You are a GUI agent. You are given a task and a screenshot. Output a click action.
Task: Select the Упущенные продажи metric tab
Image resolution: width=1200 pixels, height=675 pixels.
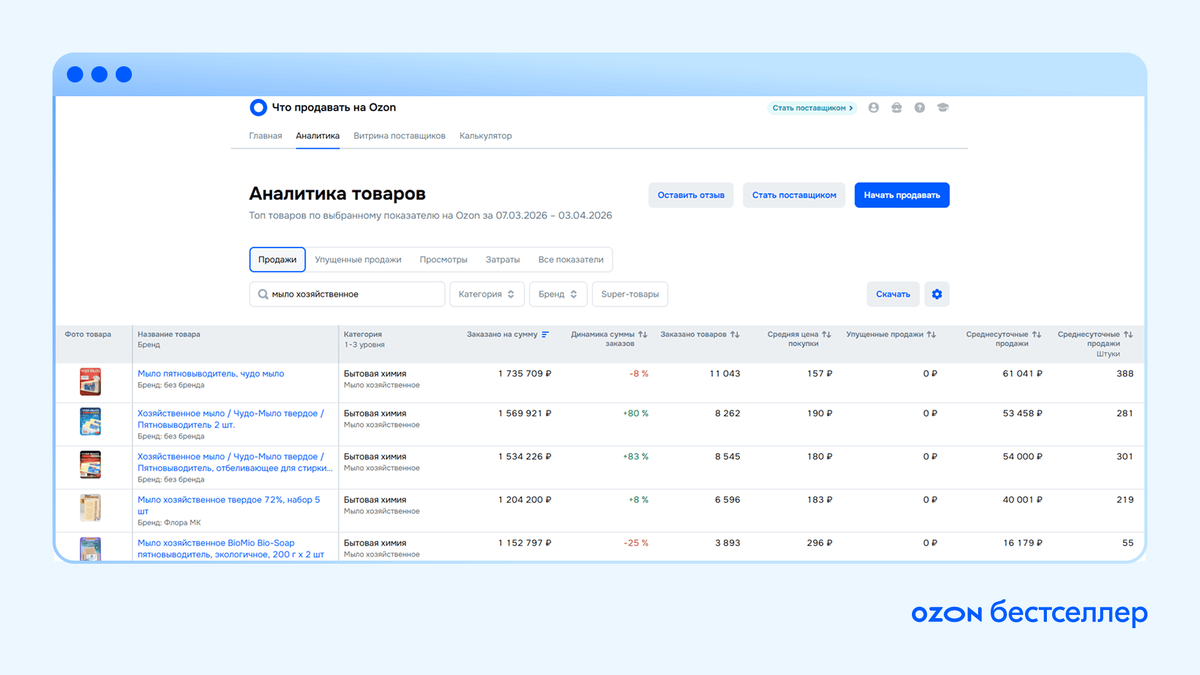pos(358,259)
